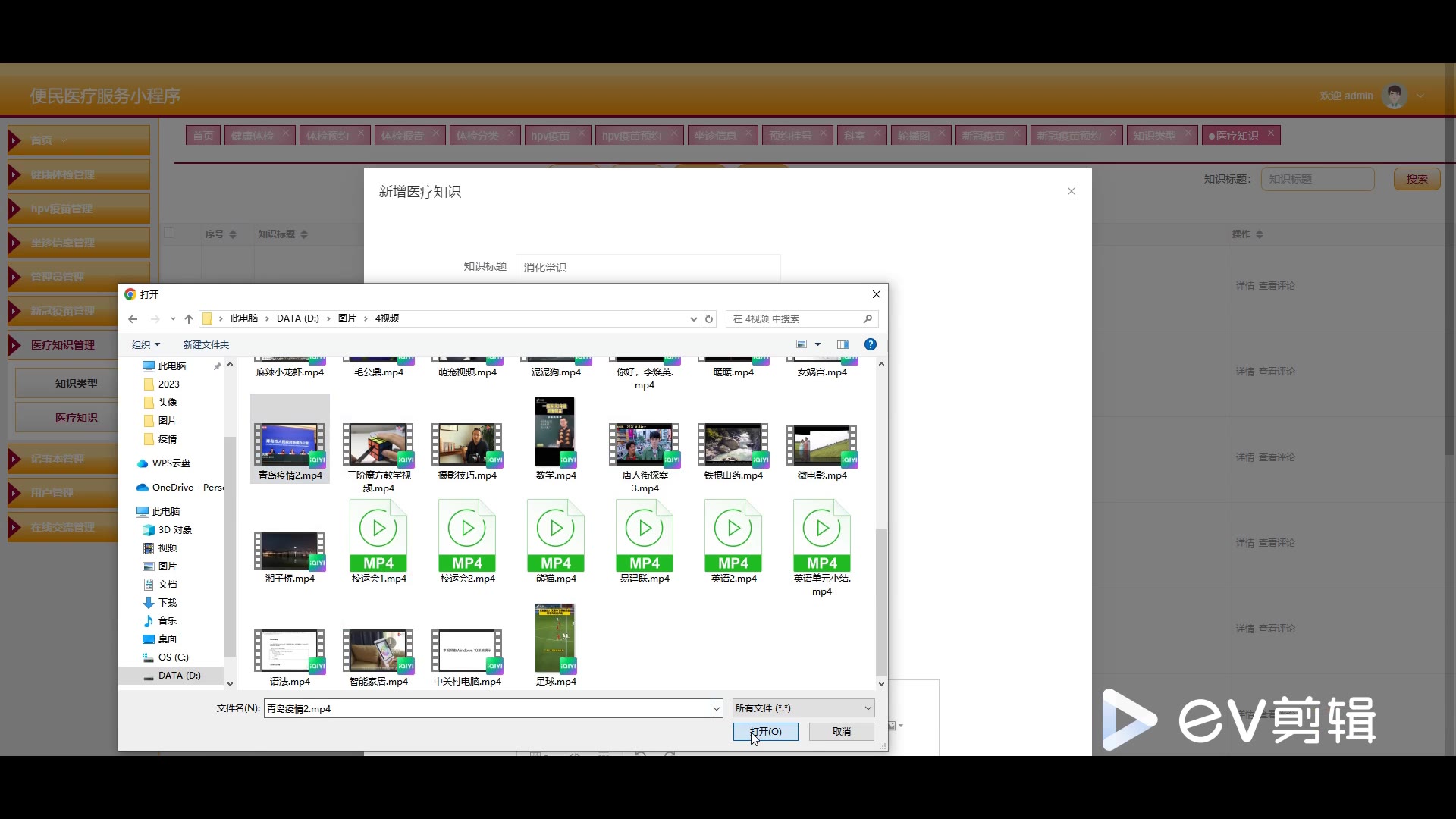Expand the file name history dropdown
Screen dimensions: 1456x819
(x=716, y=709)
